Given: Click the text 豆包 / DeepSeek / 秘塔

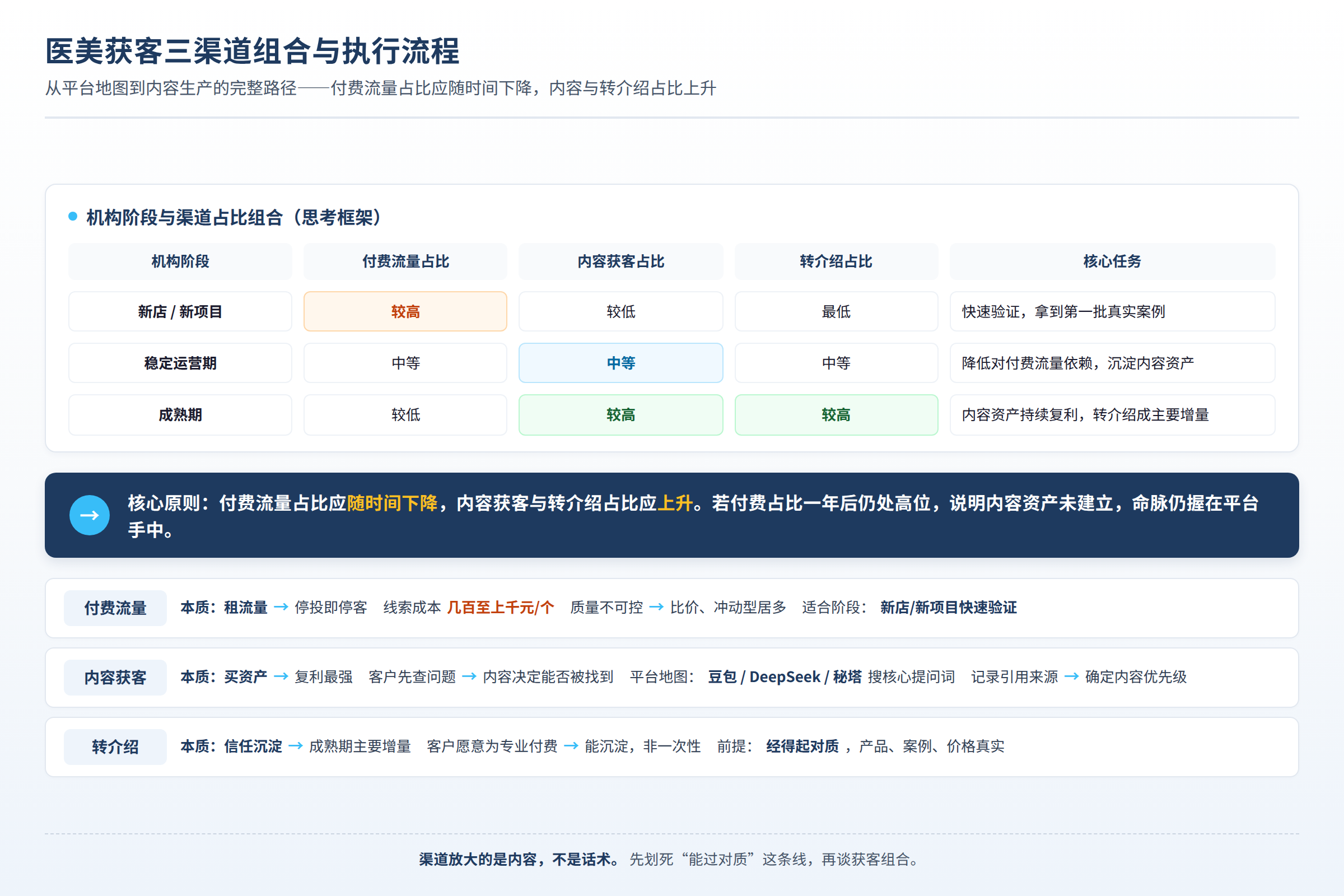Looking at the screenshot, I should (785, 677).
